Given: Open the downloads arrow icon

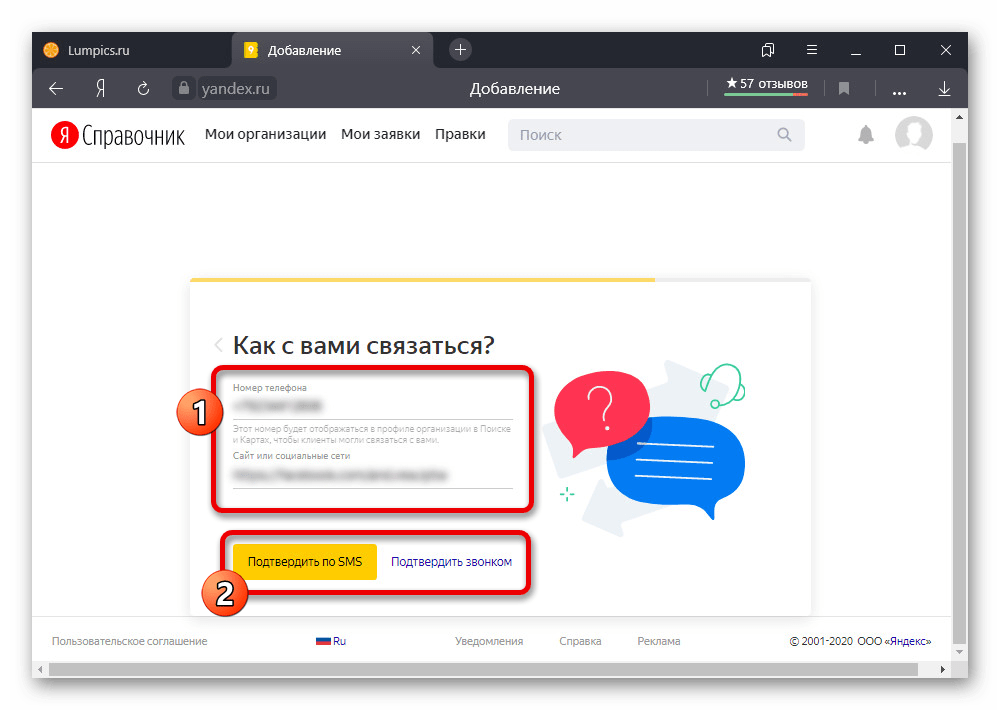Looking at the screenshot, I should pos(944,89).
